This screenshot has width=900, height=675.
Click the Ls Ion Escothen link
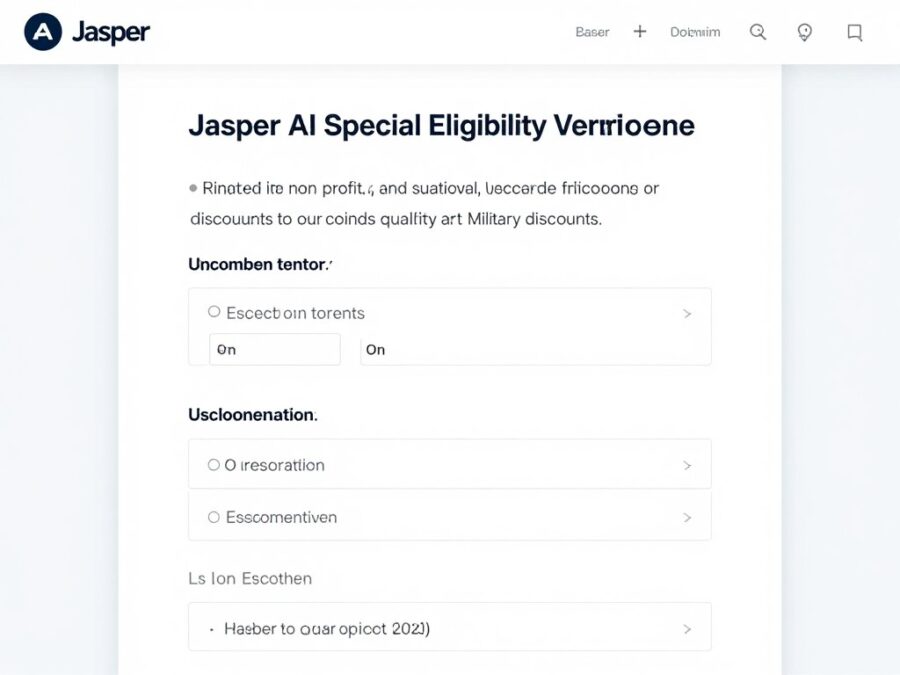tap(250, 578)
